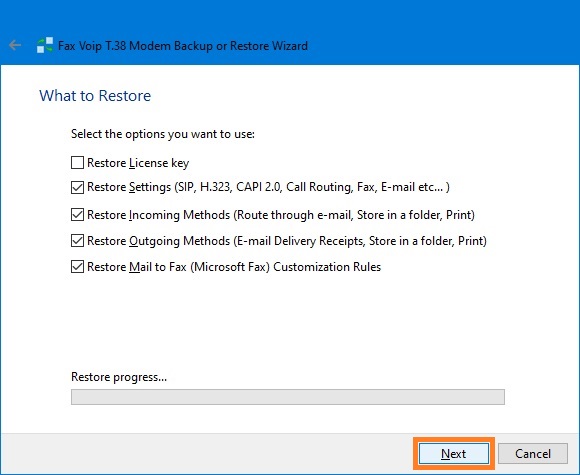
Task: Click the 'Route through e-mail' incoming methods text
Action: click(294, 215)
